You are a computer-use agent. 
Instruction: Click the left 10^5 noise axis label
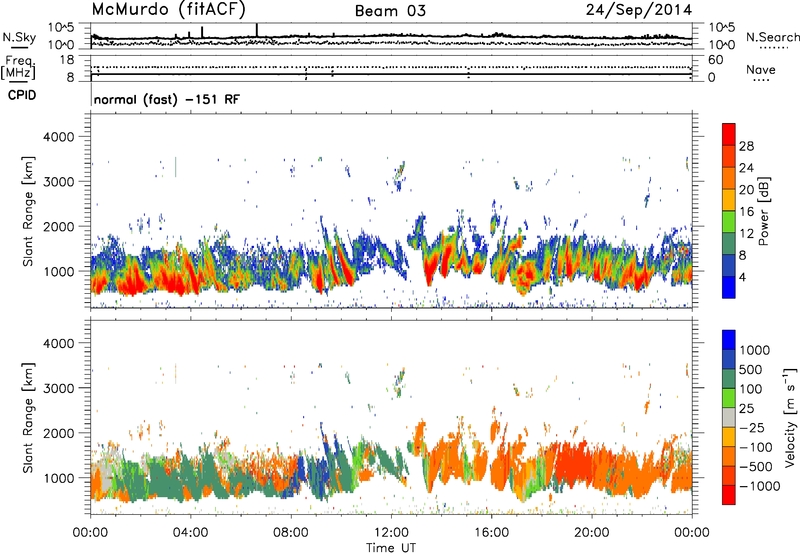coord(61,27)
